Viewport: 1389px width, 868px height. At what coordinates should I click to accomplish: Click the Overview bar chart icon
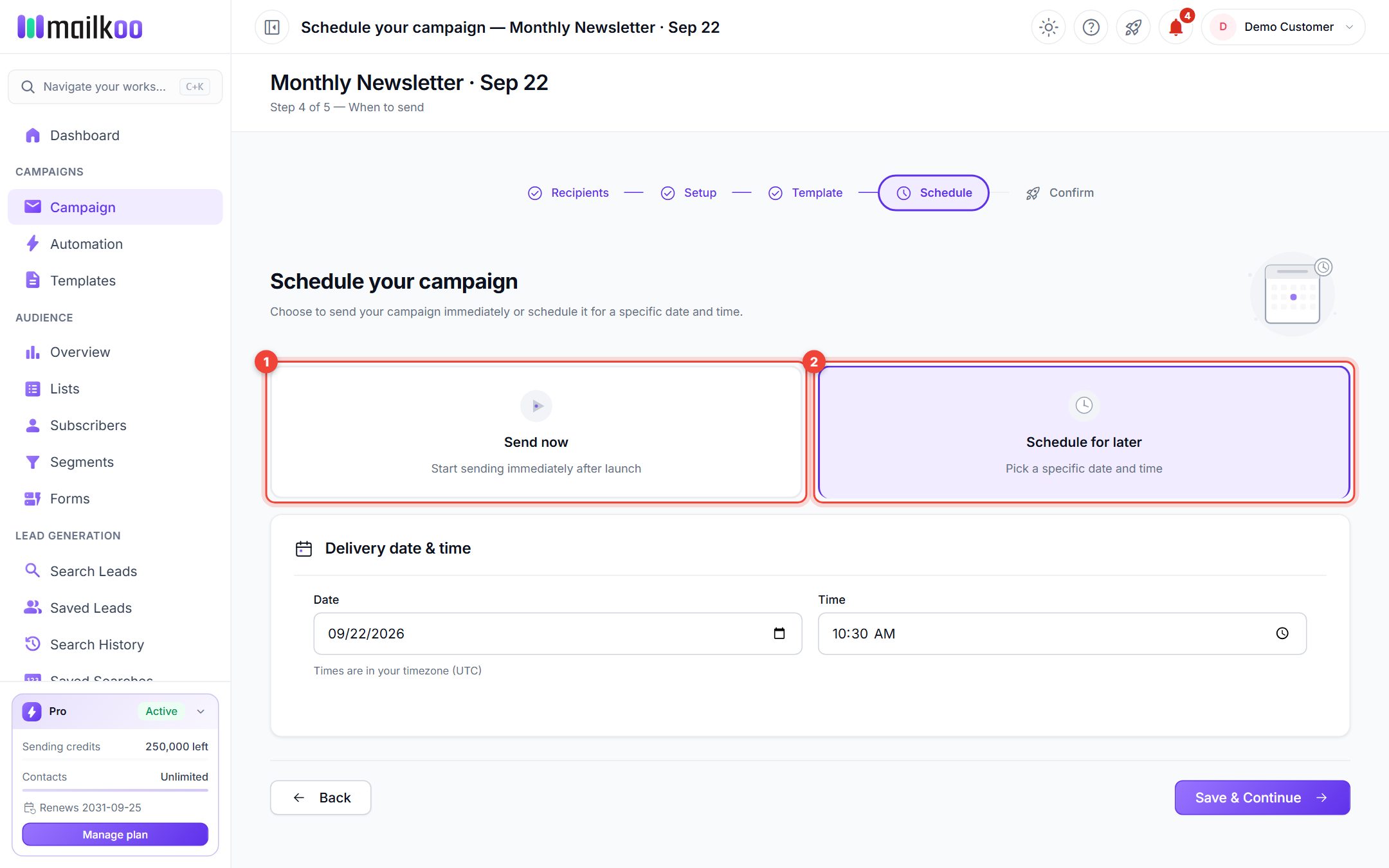32,352
